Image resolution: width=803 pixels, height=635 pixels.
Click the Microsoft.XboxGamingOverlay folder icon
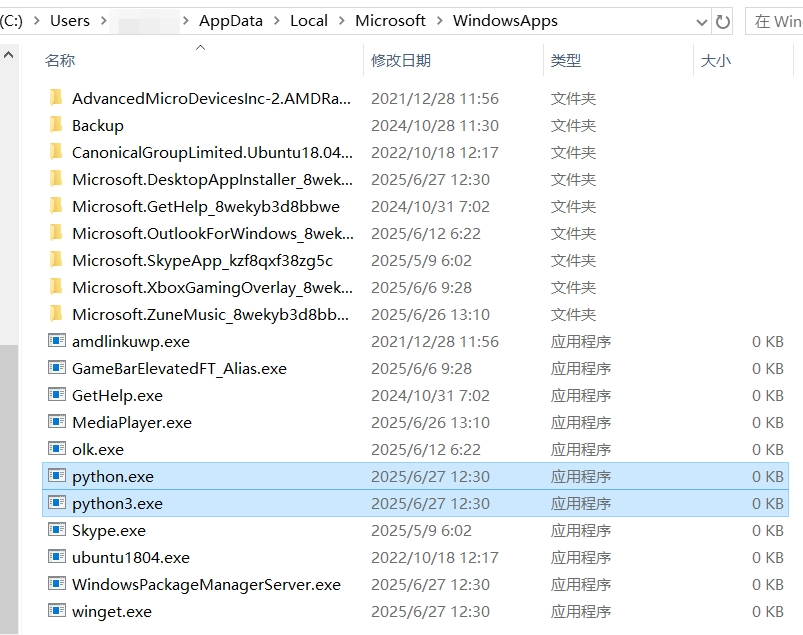pos(56,286)
